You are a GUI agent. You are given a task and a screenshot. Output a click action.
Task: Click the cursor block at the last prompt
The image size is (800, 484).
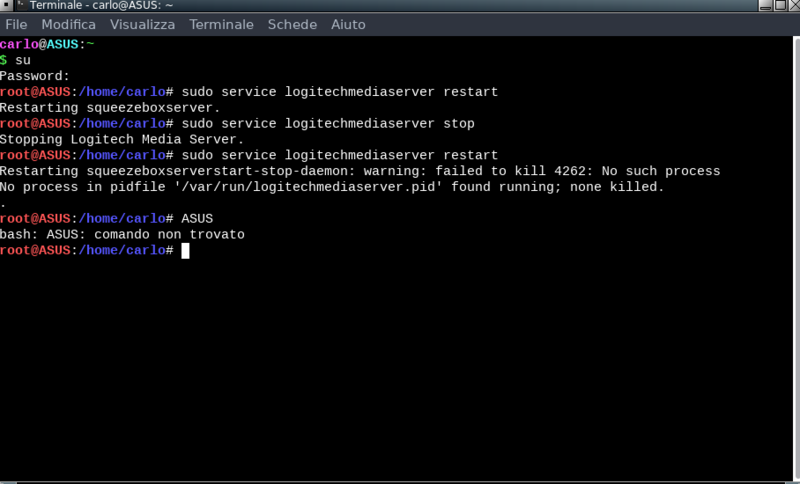(x=185, y=251)
